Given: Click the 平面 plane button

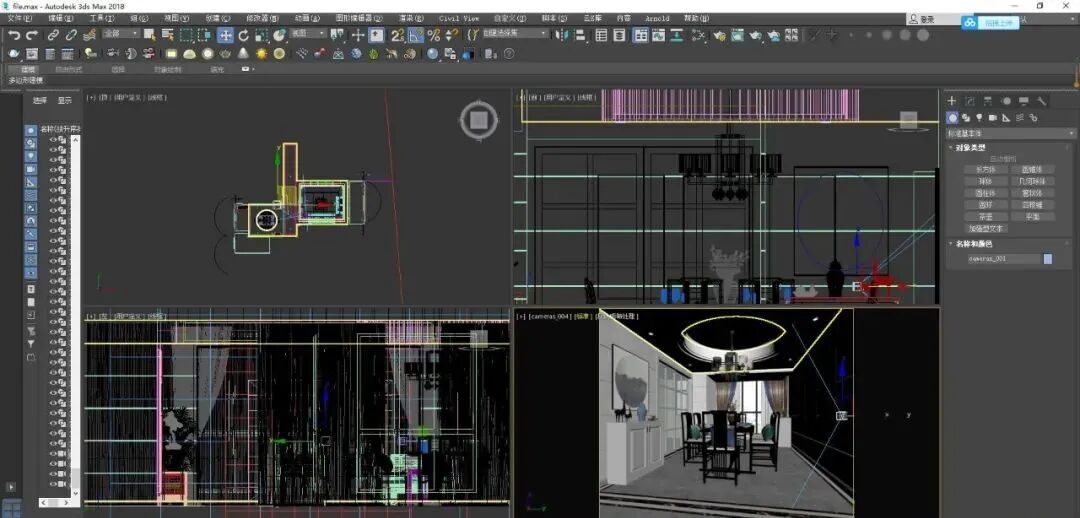Looking at the screenshot, I should [x=1034, y=216].
